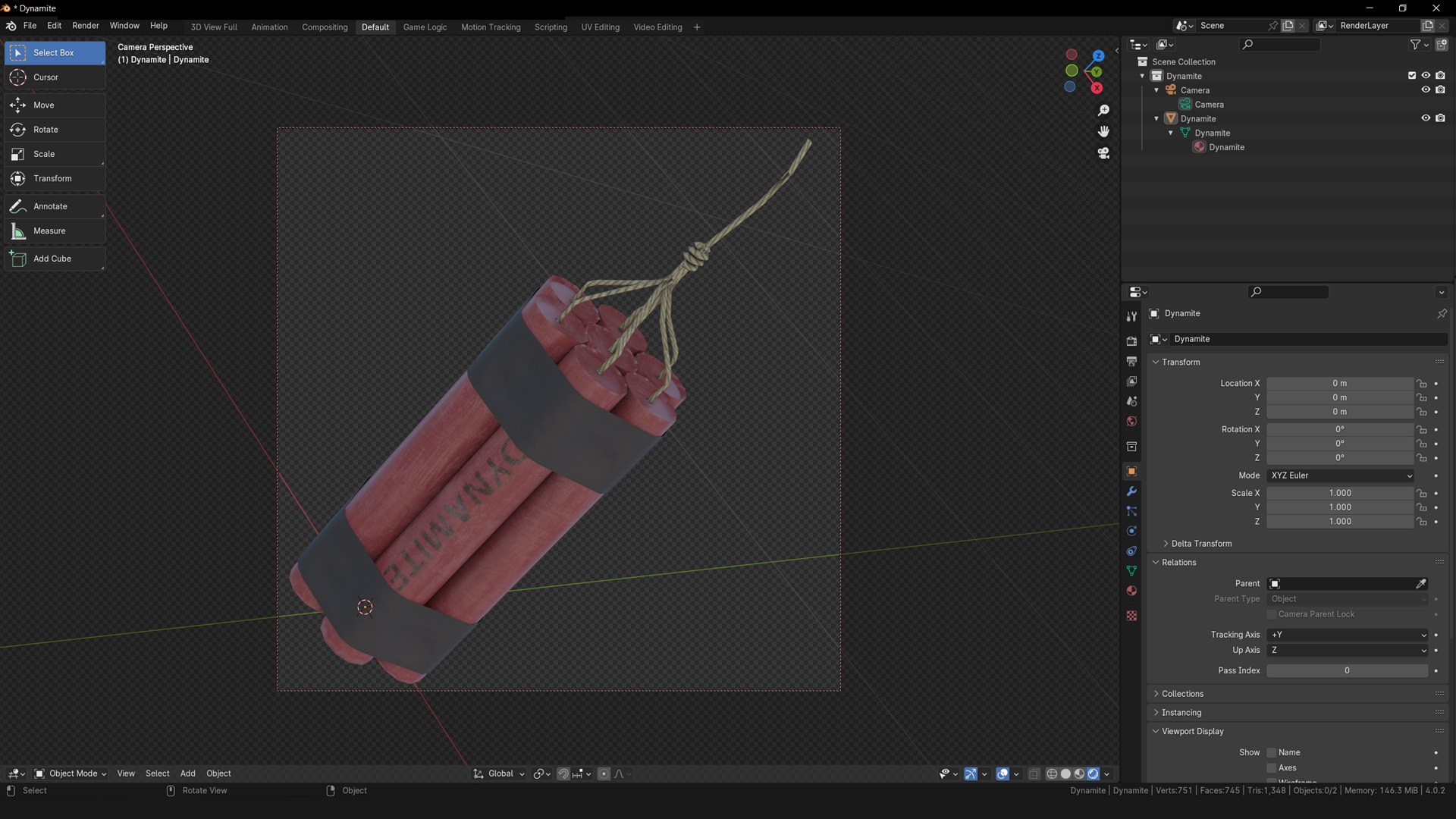Activate the Annotate tool
The image size is (1456, 819).
pos(55,206)
